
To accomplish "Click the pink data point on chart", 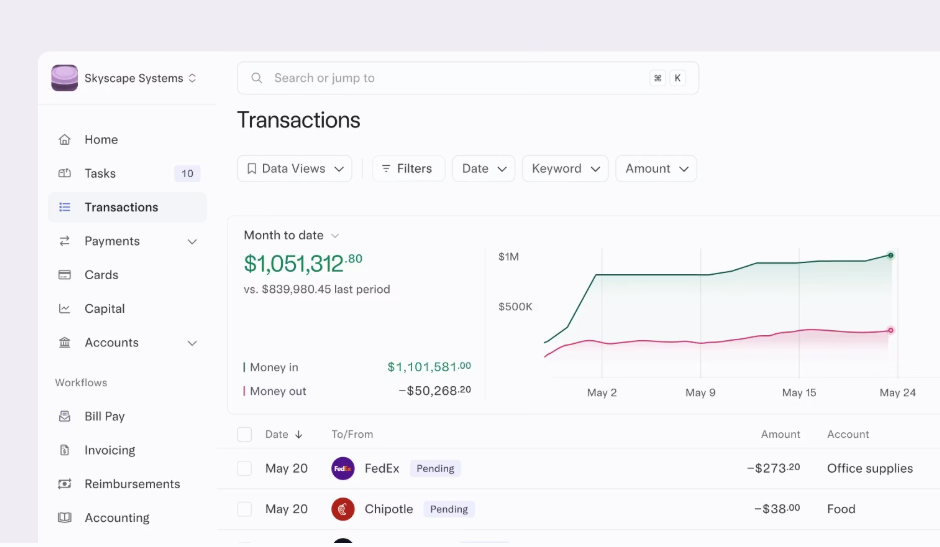I will pos(891,330).
